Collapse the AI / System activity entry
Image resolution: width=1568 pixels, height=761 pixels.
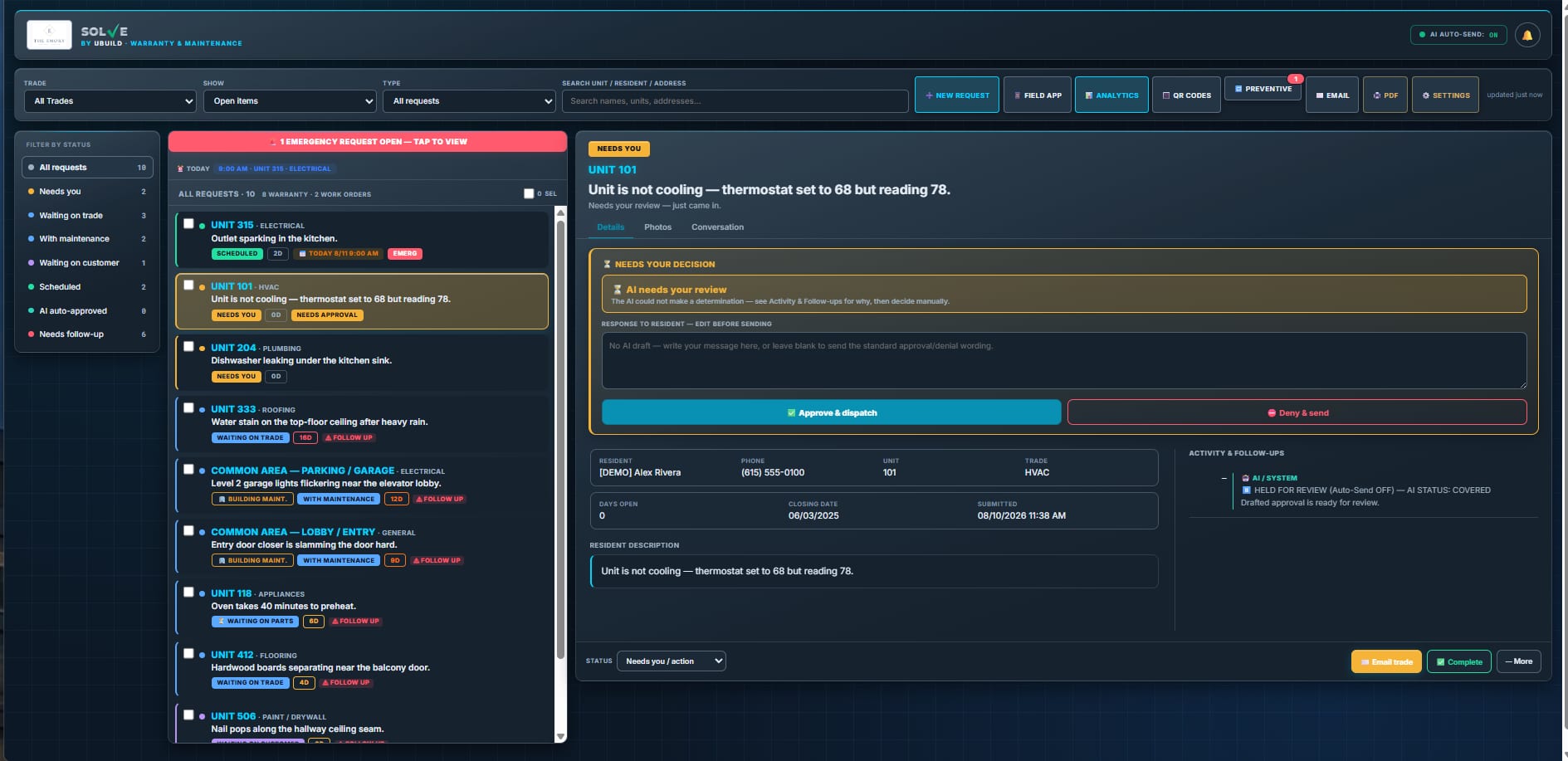(x=1224, y=478)
